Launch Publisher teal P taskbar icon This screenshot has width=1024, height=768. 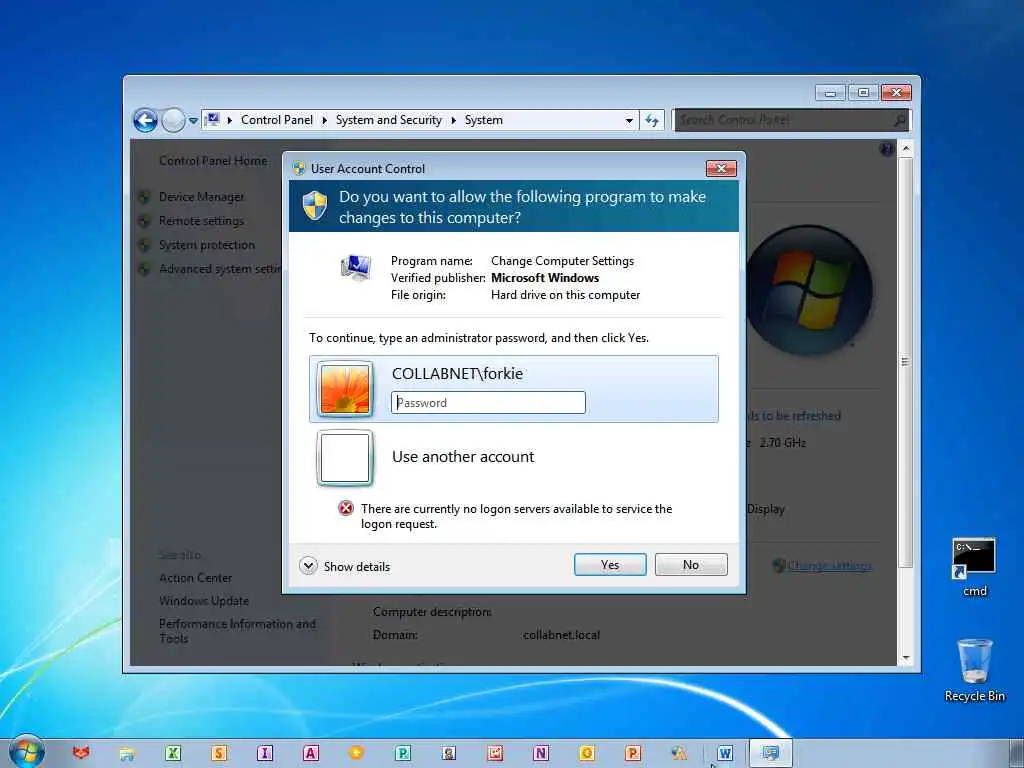(x=403, y=753)
